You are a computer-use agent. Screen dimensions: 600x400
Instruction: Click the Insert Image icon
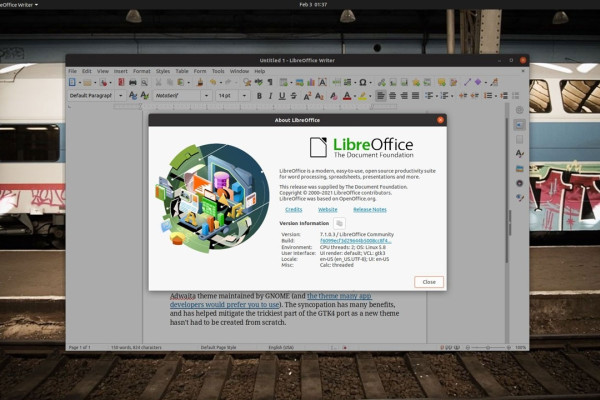tap(300, 82)
